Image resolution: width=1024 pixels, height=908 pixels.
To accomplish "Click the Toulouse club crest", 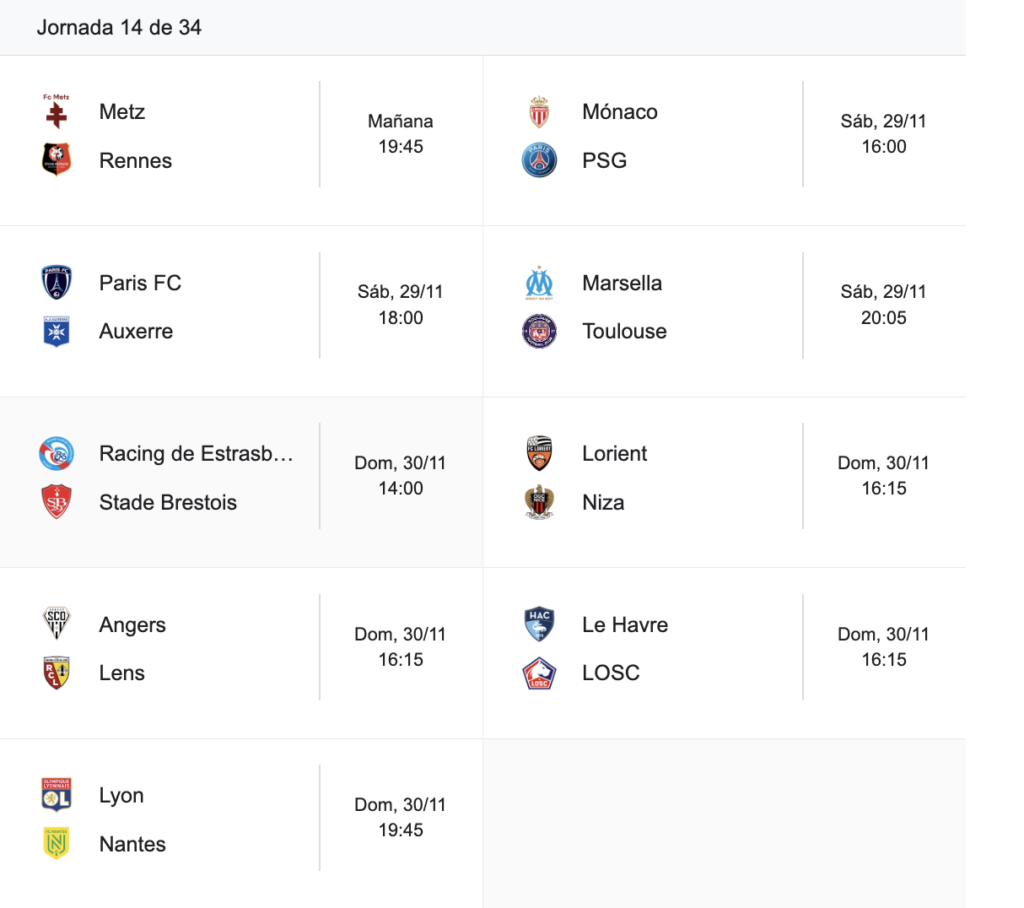I will click(x=539, y=331).
